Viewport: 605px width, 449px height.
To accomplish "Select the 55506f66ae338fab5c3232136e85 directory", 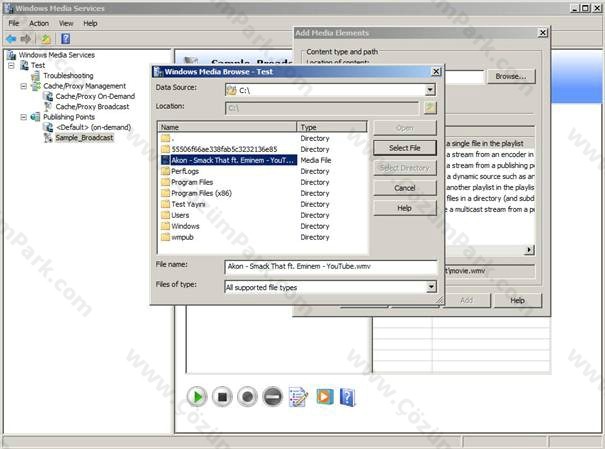I will [x=219, y=149].
